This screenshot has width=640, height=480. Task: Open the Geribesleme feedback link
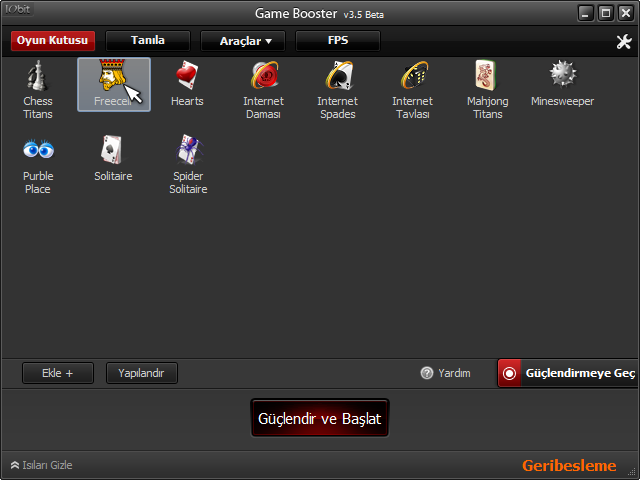pos(569,466)
